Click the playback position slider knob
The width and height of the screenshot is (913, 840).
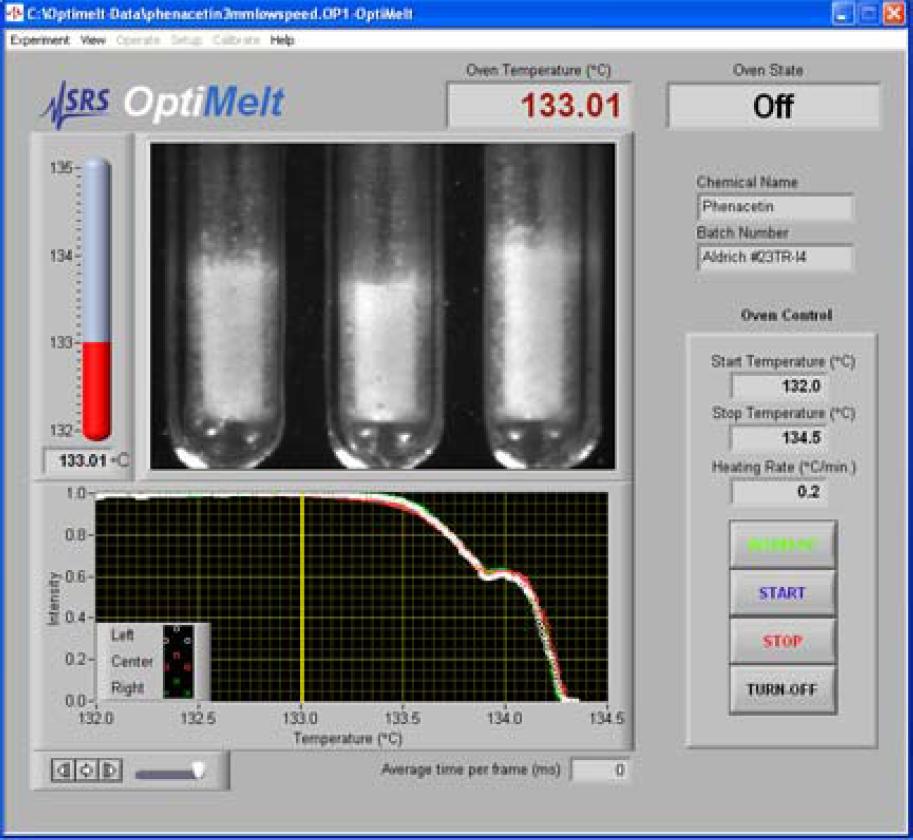click(x=199, y=770)
